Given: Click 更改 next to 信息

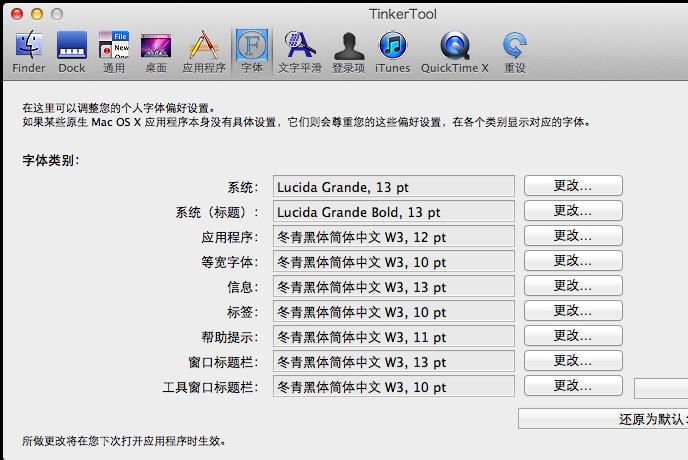Looking at the screenshot, I should click(573, 286).
